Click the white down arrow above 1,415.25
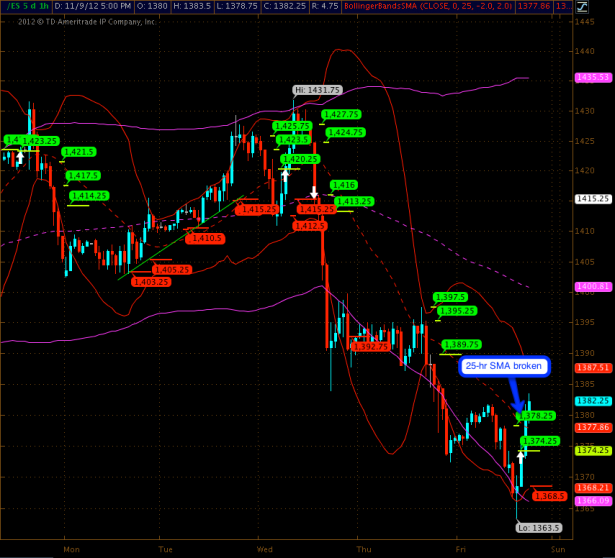 [314, 192]
